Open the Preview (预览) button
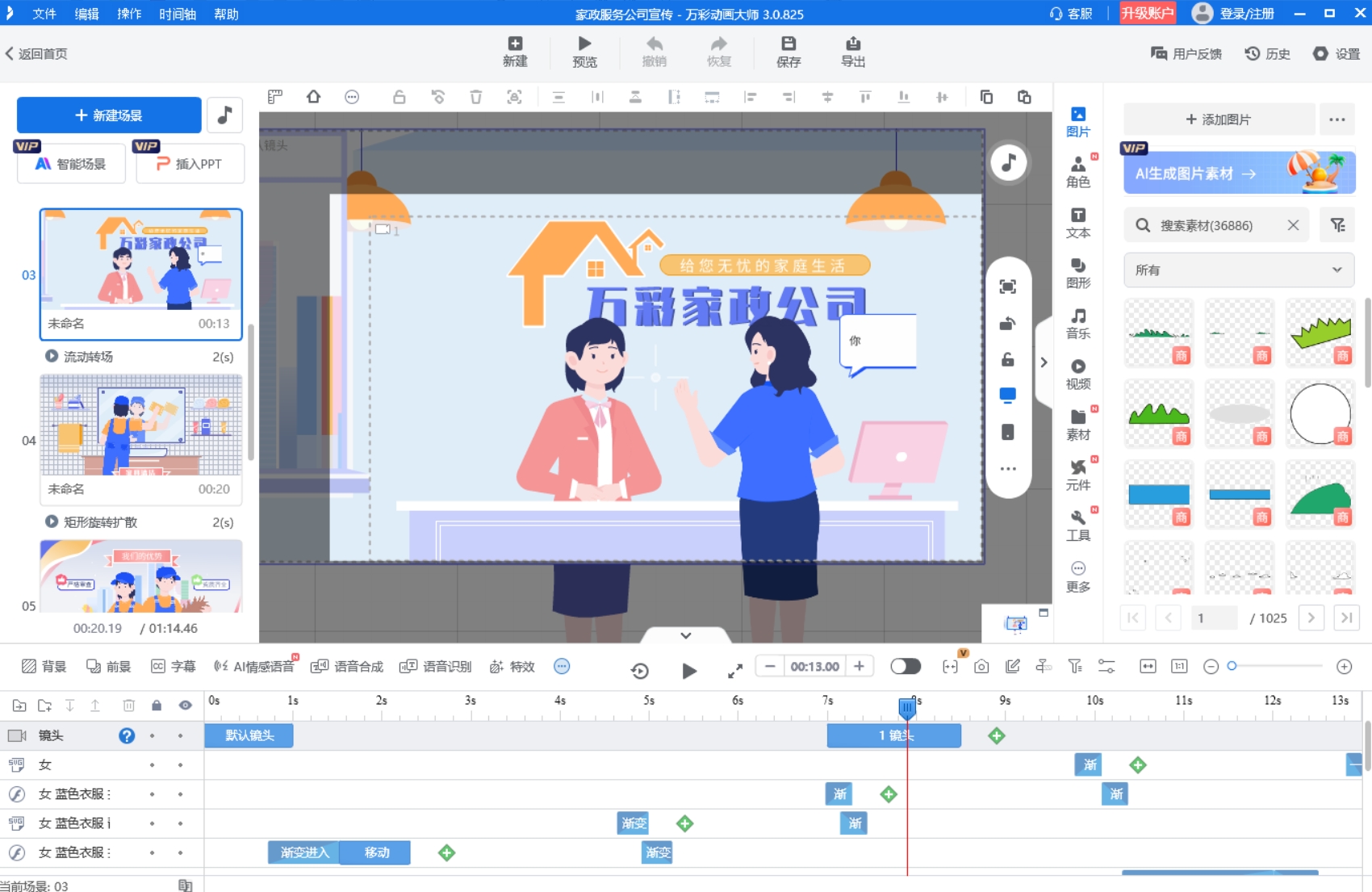The width and height of the screenshot is (1372, 892). [x=584, y=51]
